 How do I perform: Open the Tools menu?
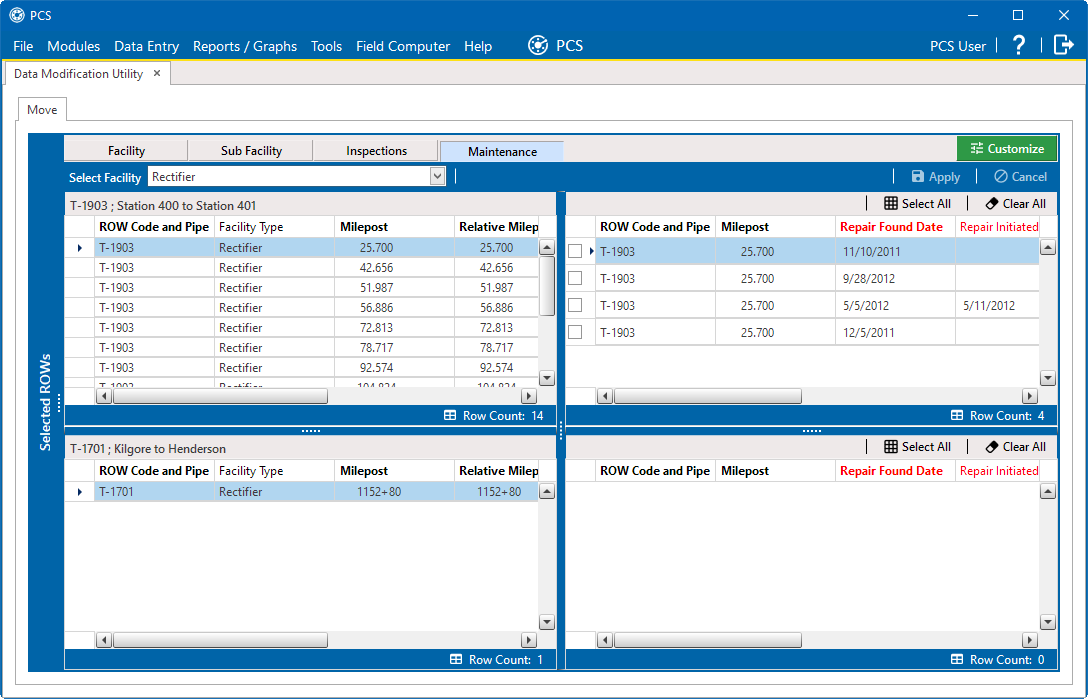(326, 47)
